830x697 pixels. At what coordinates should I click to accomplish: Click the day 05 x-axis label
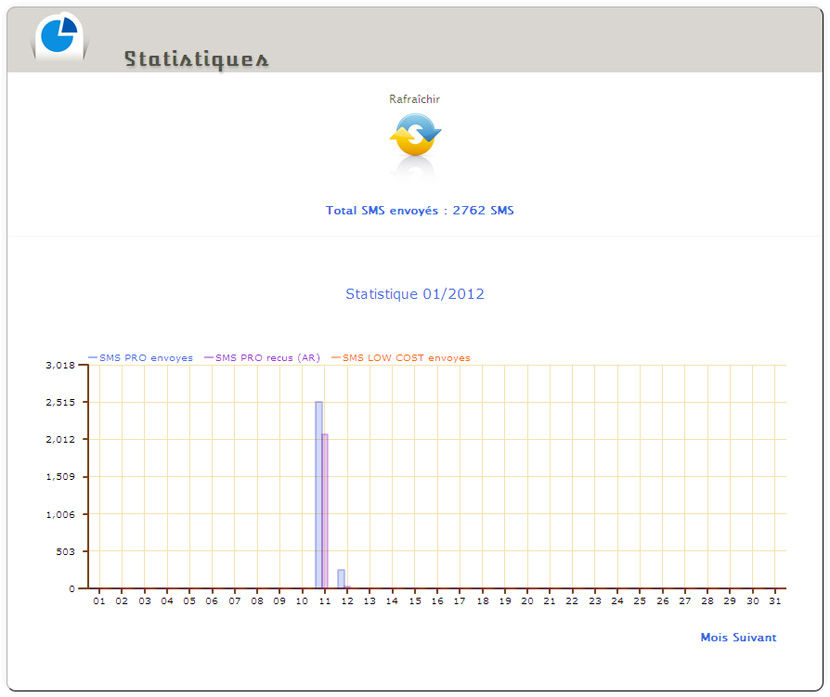[x=189, y=601]
